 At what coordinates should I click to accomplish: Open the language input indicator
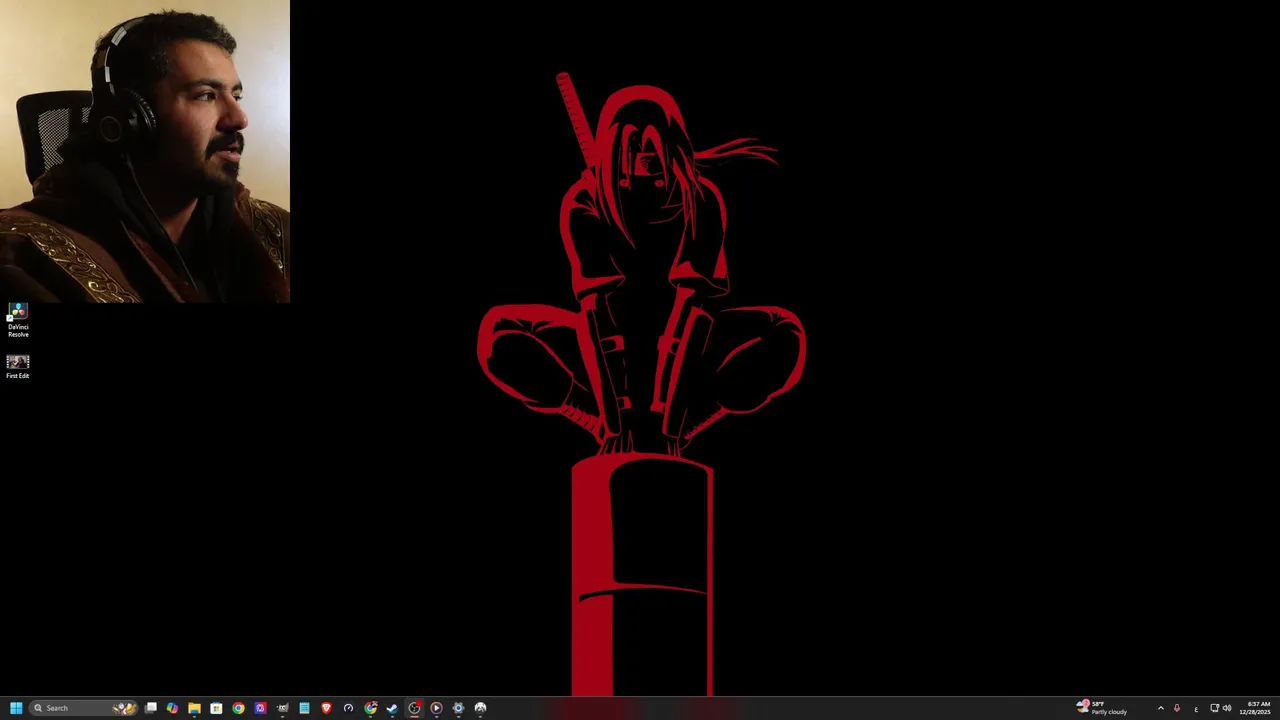click(1196, 708)
